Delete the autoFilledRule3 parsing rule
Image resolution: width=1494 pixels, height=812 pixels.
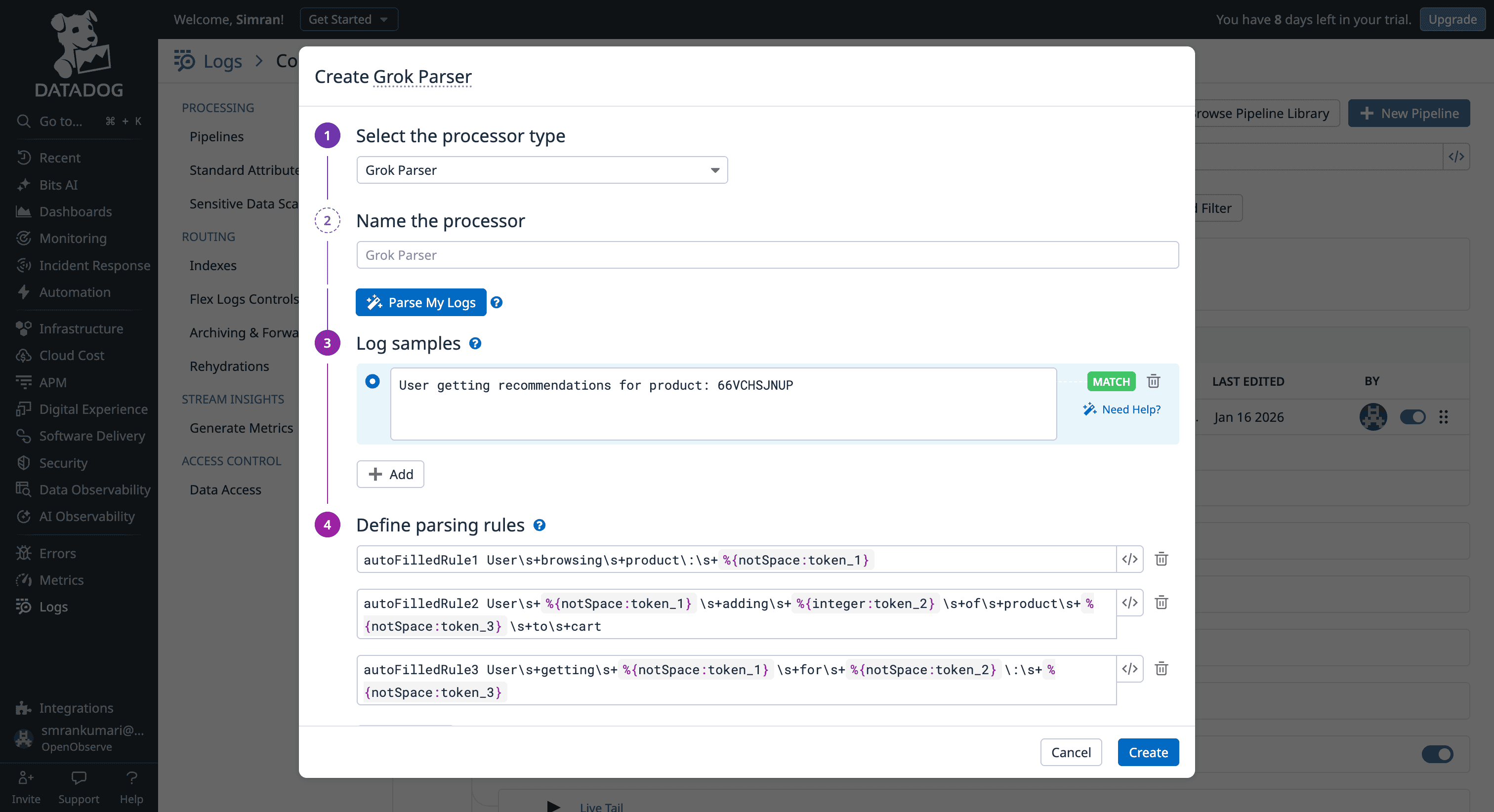pos(1161,668)
